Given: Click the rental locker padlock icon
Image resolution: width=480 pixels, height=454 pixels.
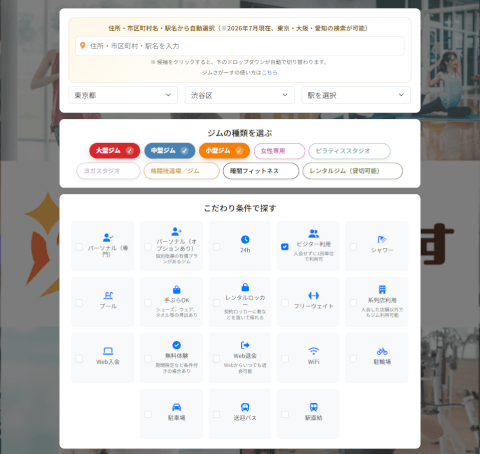Looking at the screenshot, I should point(245,287).
